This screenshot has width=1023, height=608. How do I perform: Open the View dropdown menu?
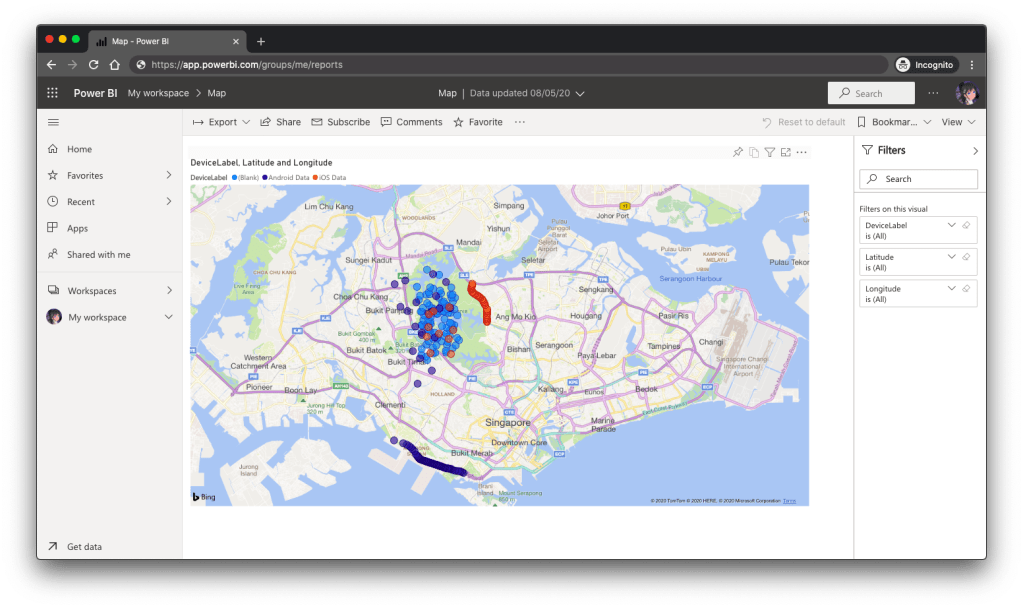click(957, 122)
